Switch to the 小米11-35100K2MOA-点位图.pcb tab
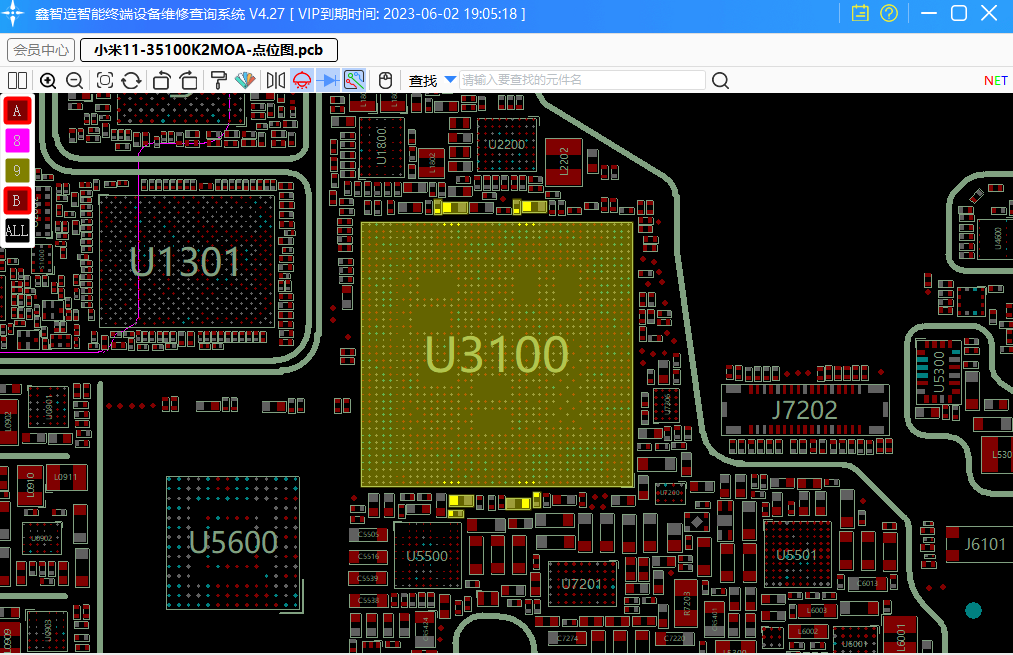Viewport: 1013px width, 655px height. coord(208,50)
